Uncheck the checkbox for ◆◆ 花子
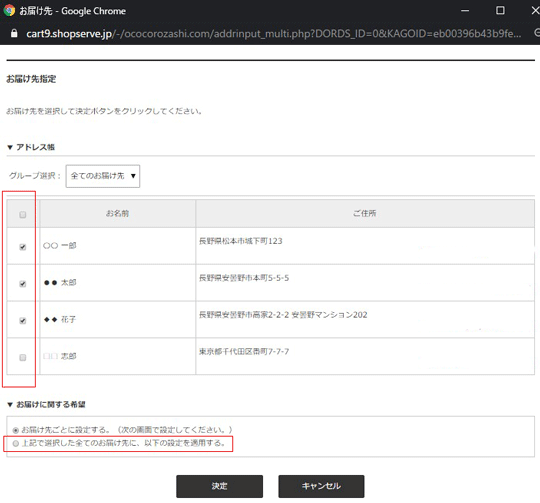Viewport: 540px width, 503px height. (x=23, y=321)
